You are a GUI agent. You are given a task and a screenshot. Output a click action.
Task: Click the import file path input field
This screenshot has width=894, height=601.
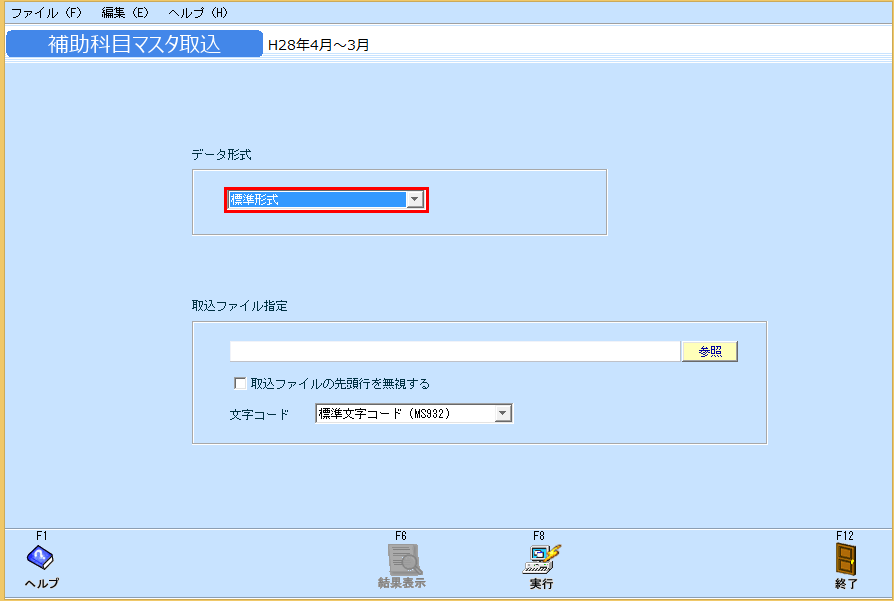(x=450, y=350)
